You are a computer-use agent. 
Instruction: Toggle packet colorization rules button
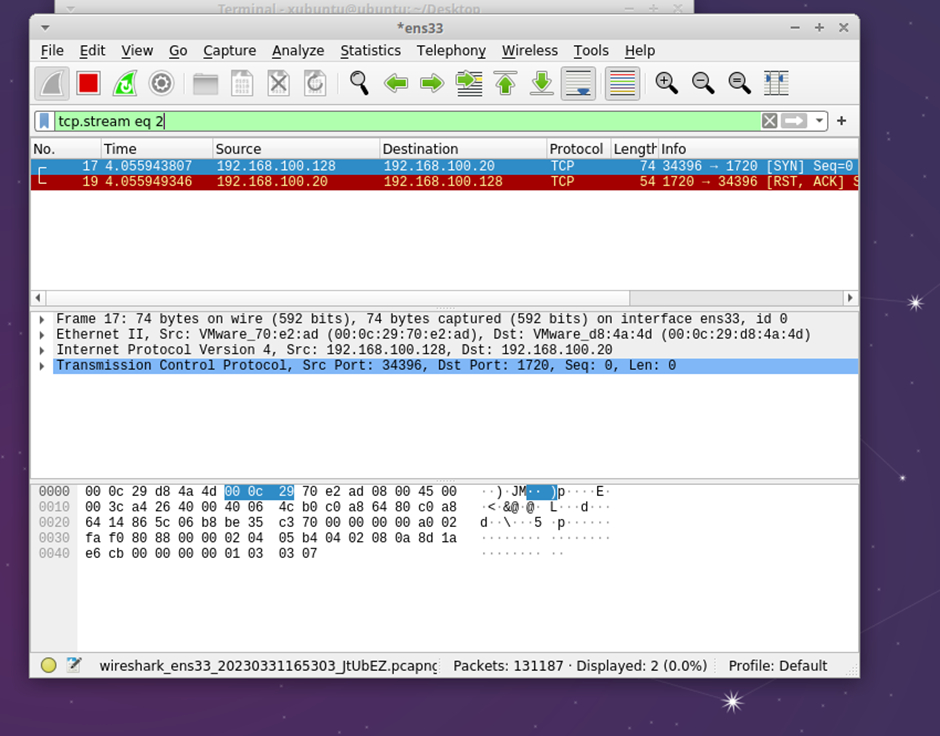[x=622, y=83]
